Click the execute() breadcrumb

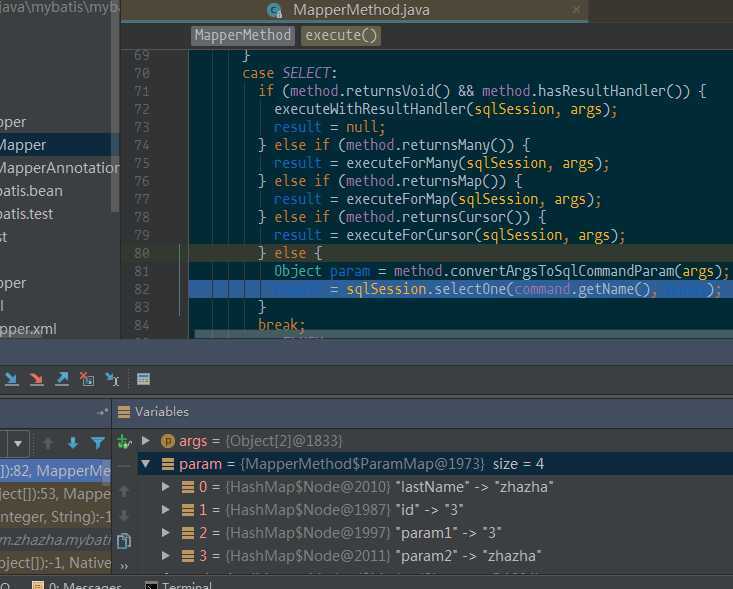[341, 36]
